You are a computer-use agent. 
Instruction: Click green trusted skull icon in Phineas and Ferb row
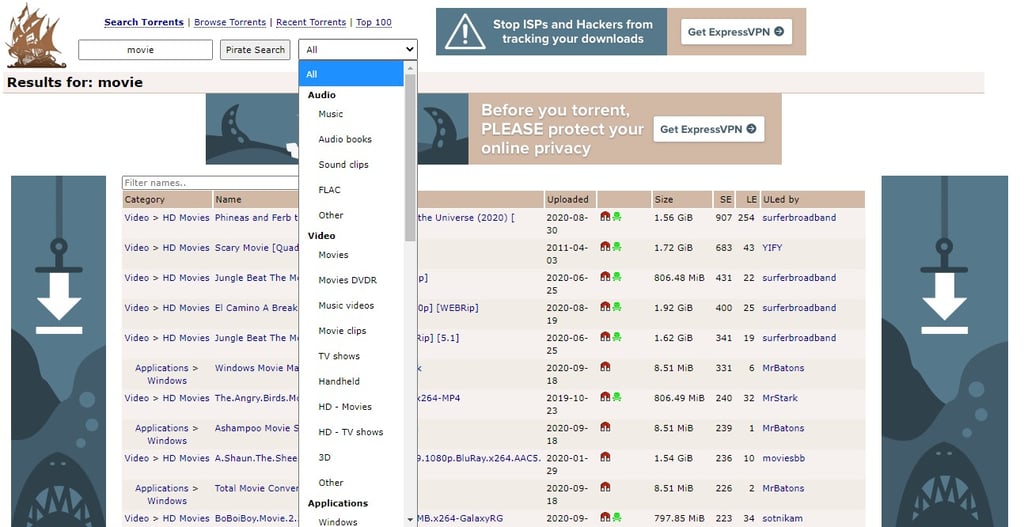click(x=617, y=217)
